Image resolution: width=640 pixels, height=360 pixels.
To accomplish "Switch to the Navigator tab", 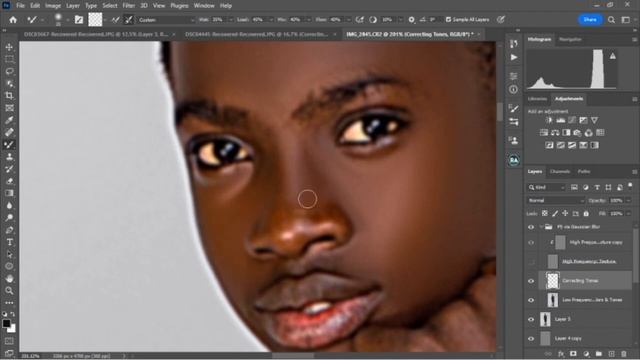I will [570, 40].
